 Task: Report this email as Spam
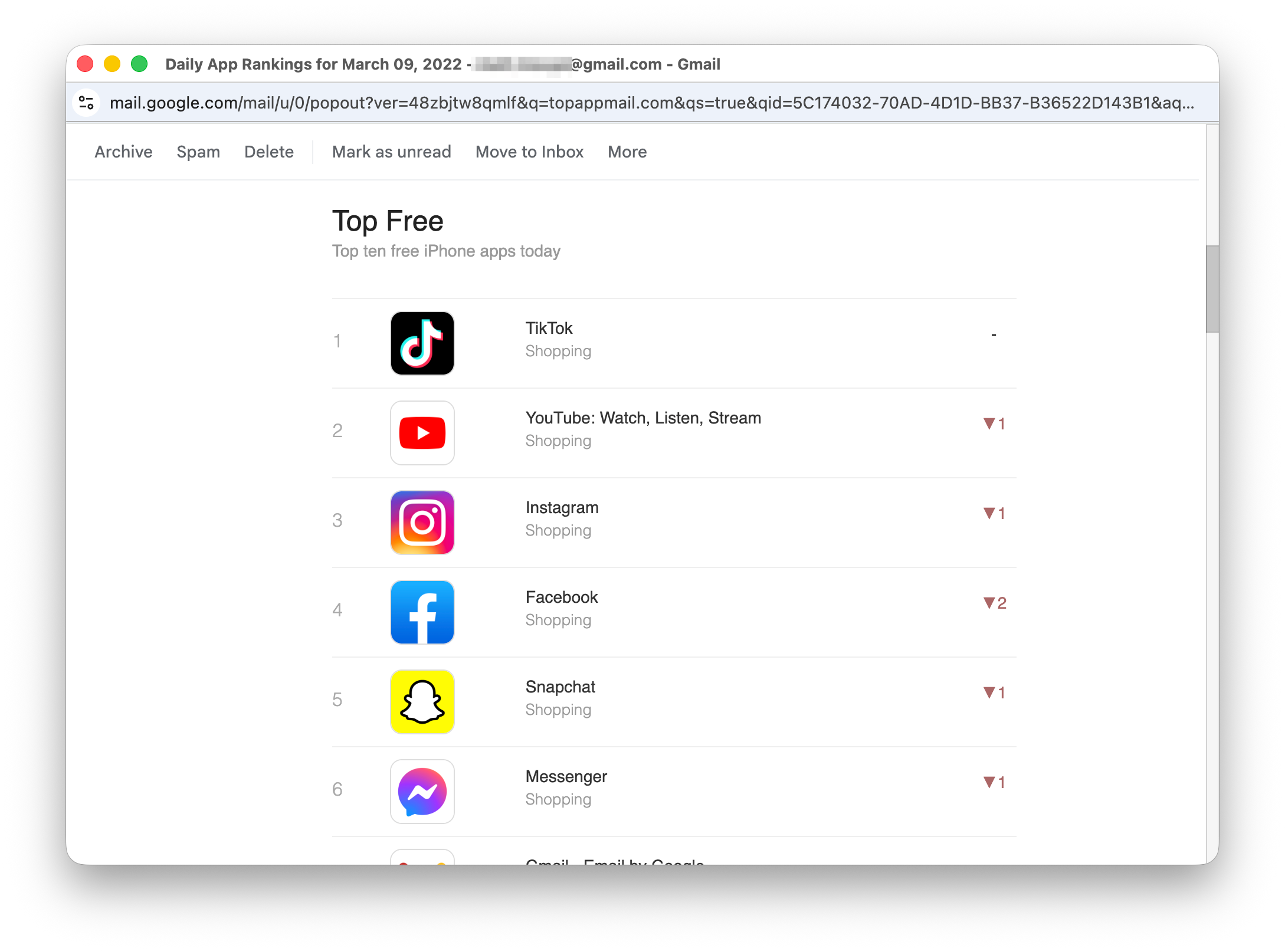198,152
